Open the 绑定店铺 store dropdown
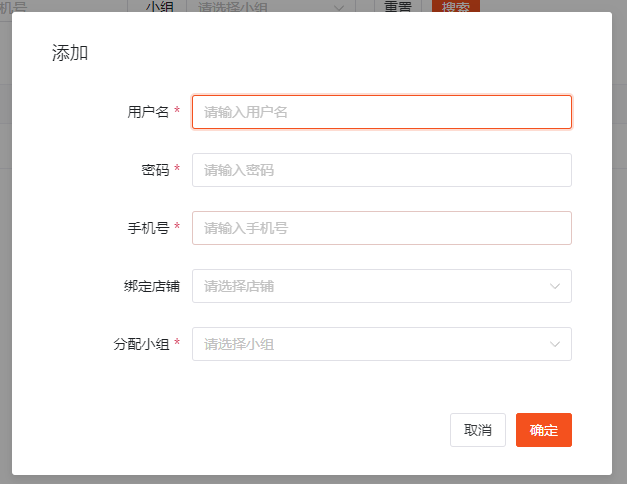Image resolution: width=627 pixels, height=484 pixels. pos(370,286)
